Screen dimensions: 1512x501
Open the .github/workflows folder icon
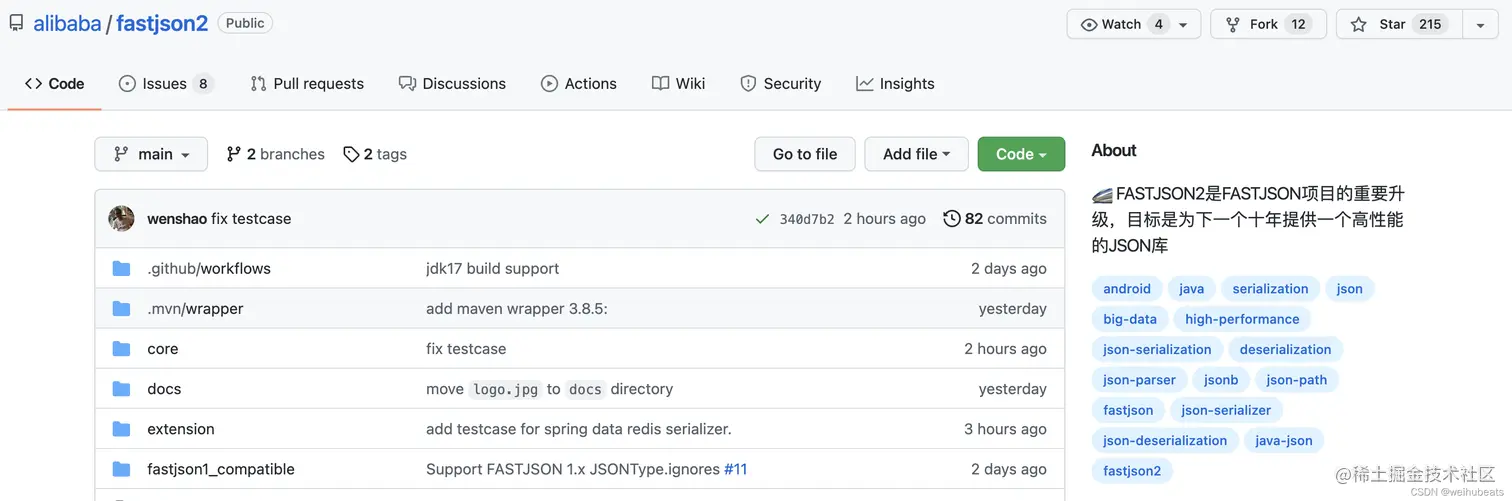coord(122,269)
